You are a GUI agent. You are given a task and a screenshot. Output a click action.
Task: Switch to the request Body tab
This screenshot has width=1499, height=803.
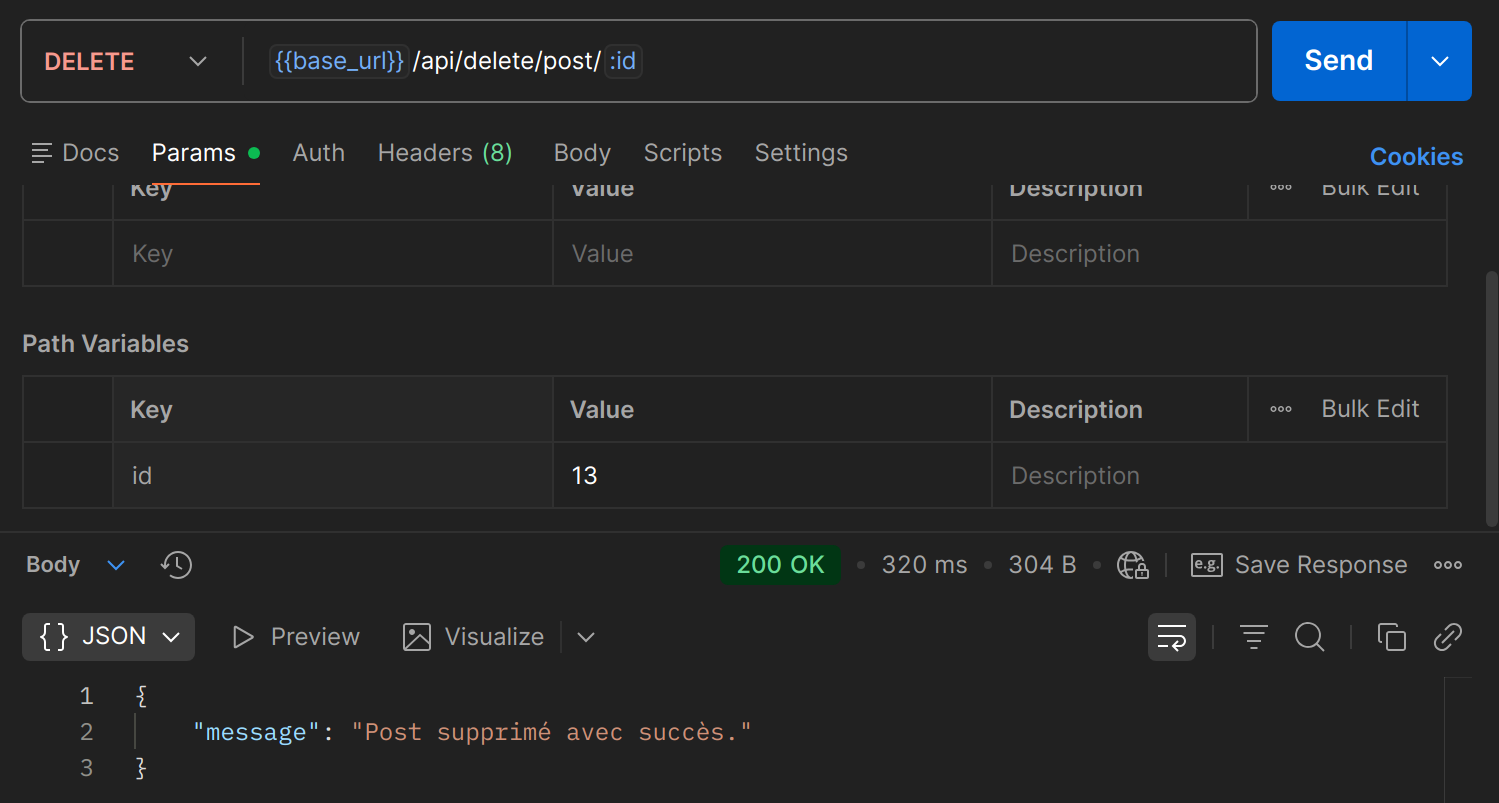pyautogui.click(x=582, y=153)
